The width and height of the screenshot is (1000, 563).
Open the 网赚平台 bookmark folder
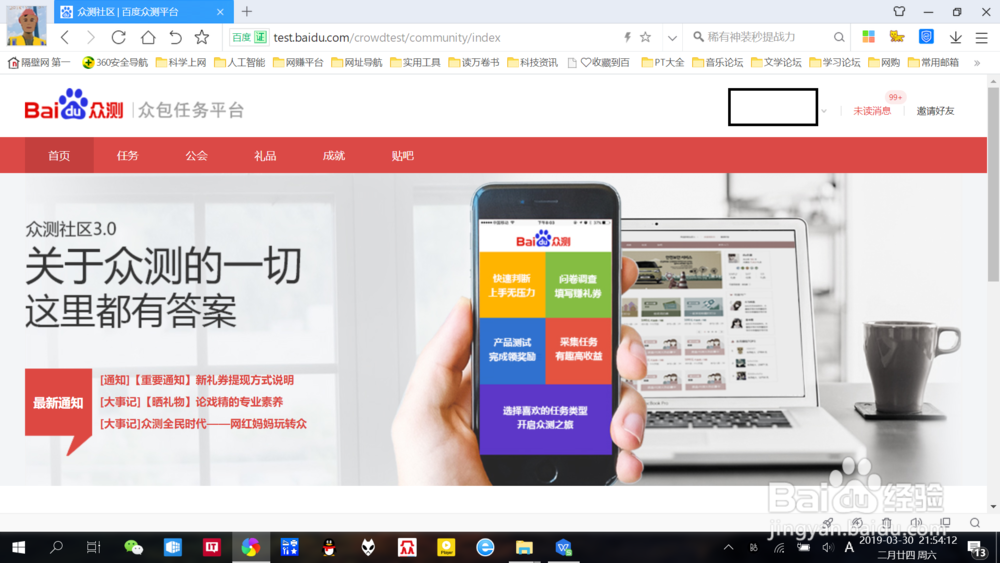(298, 62)
